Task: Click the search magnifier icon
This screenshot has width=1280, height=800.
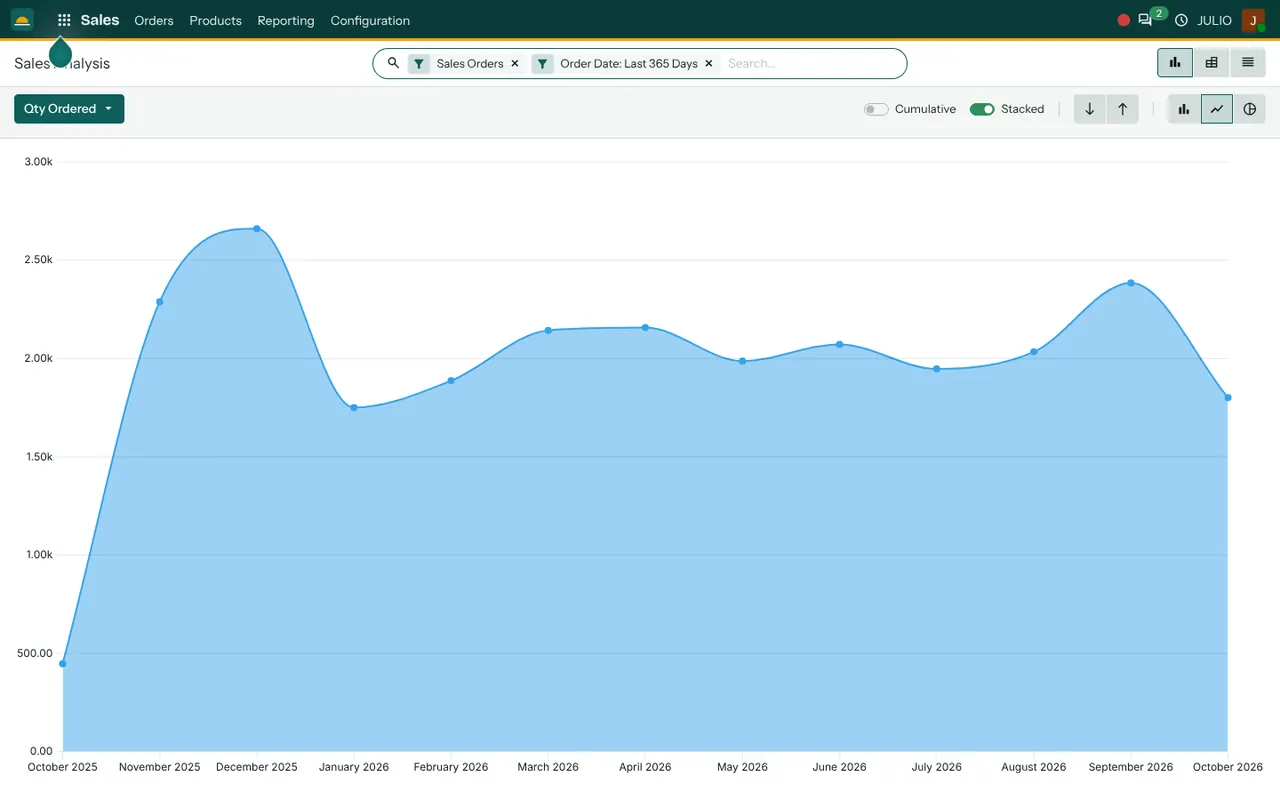Action: click(x=393, y=63)
